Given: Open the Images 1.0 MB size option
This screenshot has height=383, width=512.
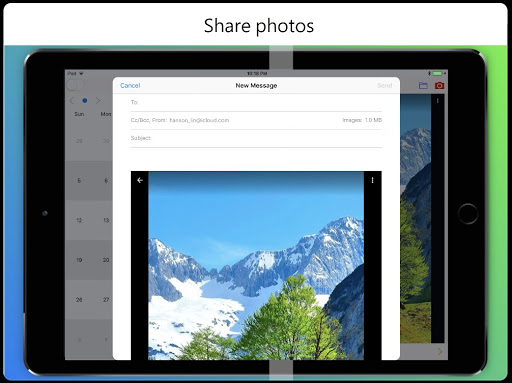Looking at the screenshot, I should coord(362,120).
